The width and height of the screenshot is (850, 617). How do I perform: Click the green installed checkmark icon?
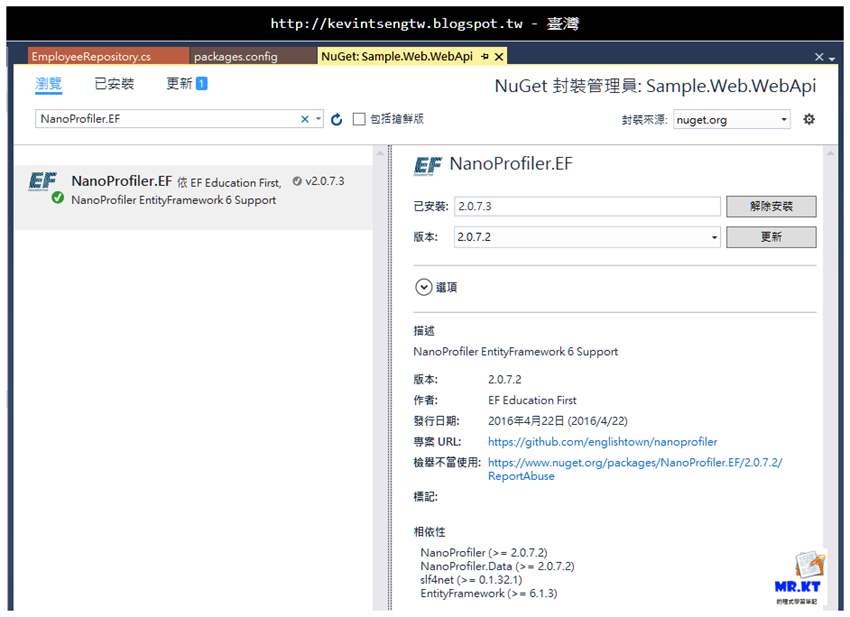[57, 198]
